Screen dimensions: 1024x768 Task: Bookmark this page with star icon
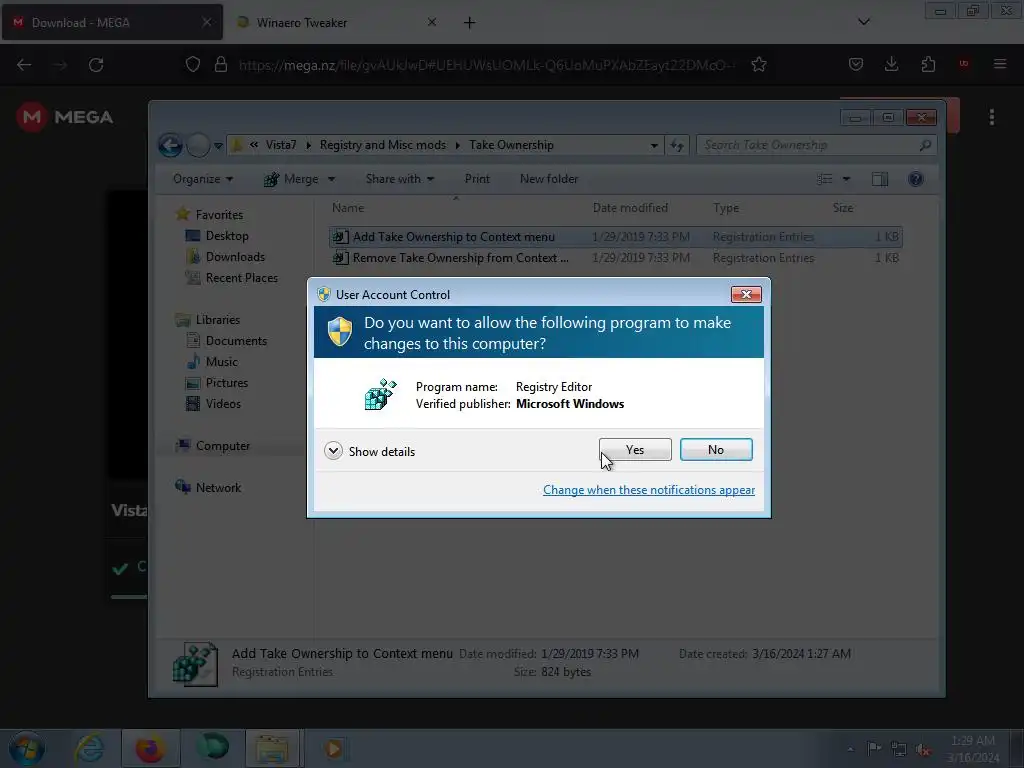tap(758, 64)
